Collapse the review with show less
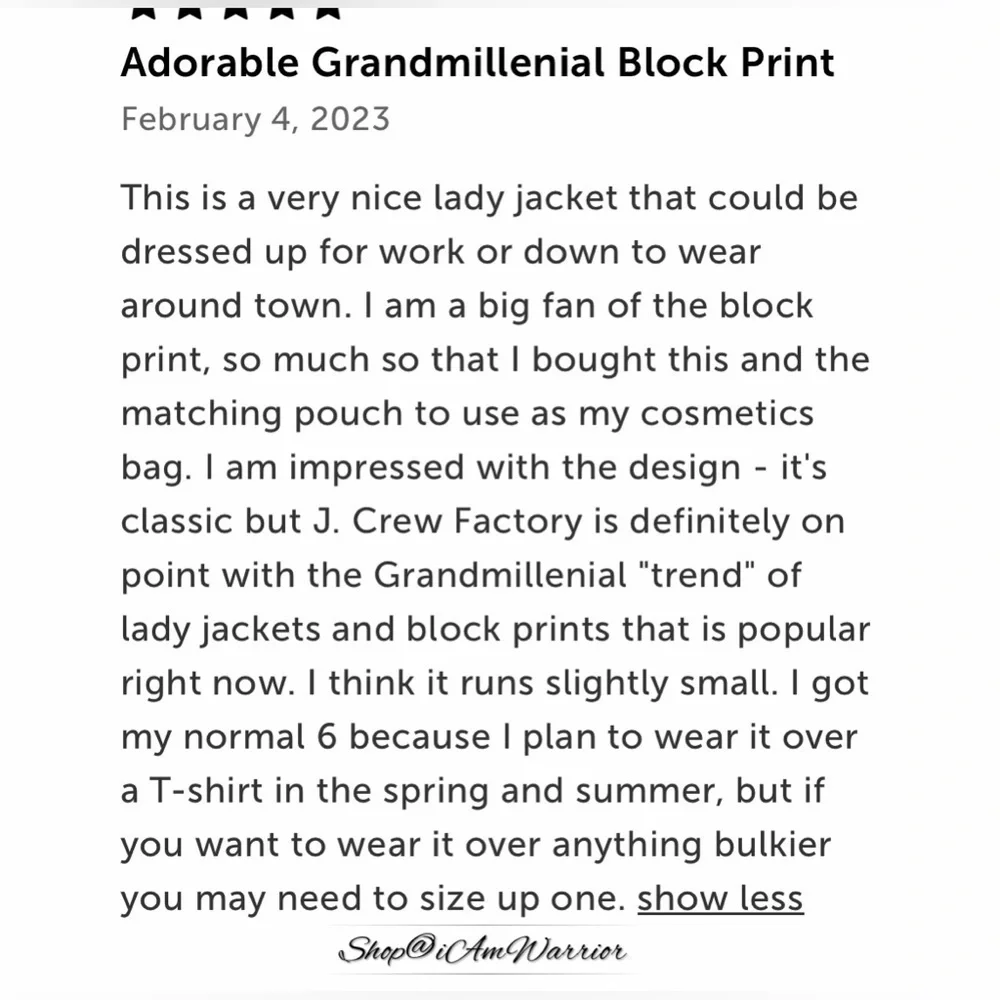Viewport: 1000px width, 1000px height. (720, 899)
